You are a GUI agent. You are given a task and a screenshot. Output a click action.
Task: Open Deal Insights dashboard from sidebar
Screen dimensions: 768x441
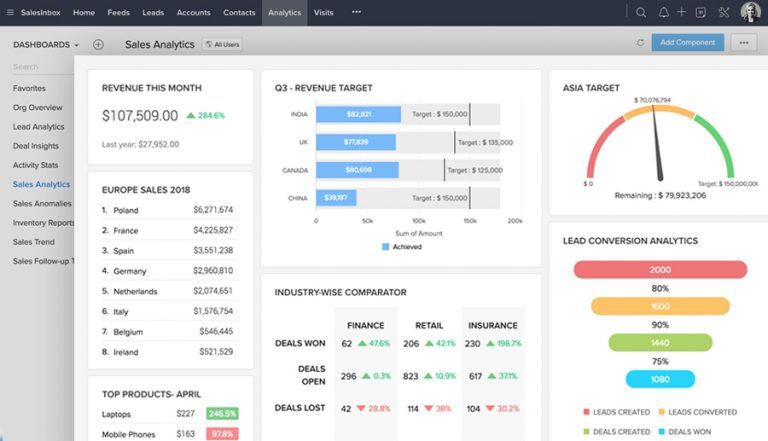tap(35, 146)
